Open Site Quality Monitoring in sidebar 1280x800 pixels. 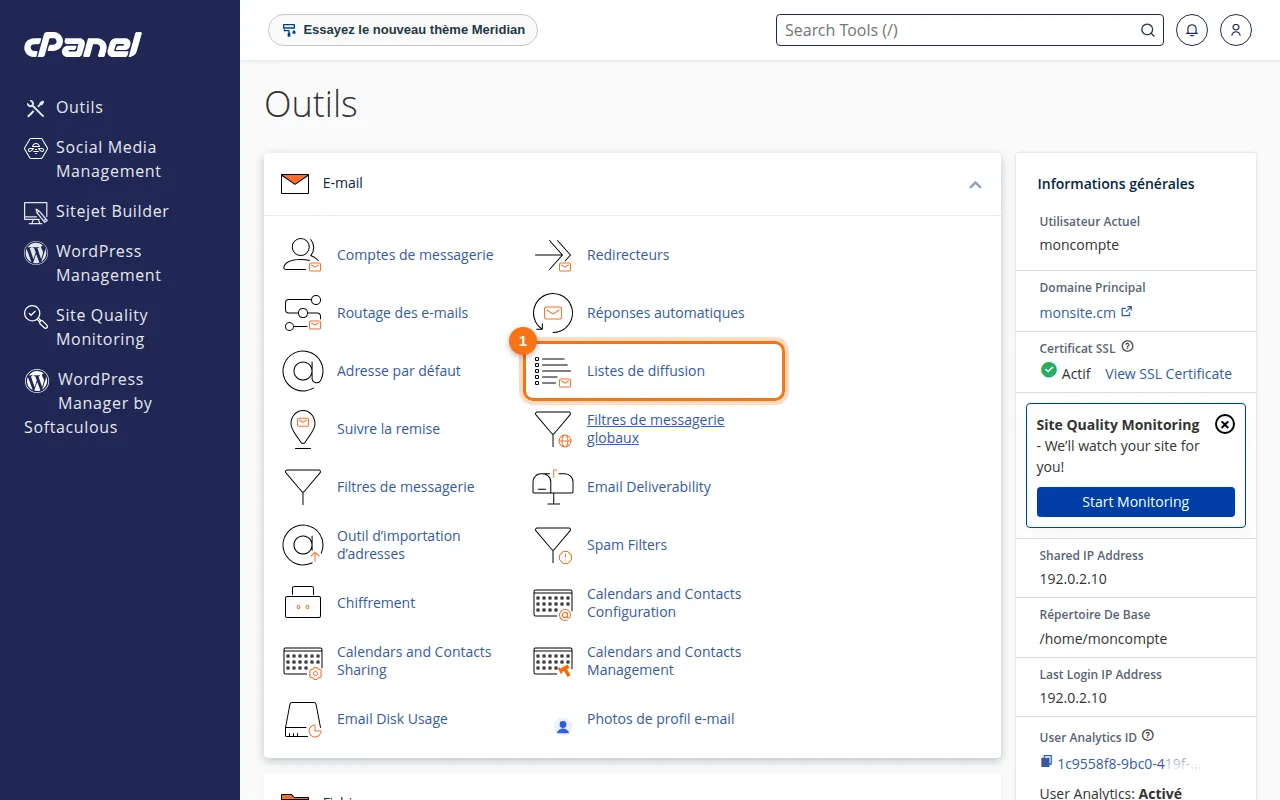pos(86,327)
